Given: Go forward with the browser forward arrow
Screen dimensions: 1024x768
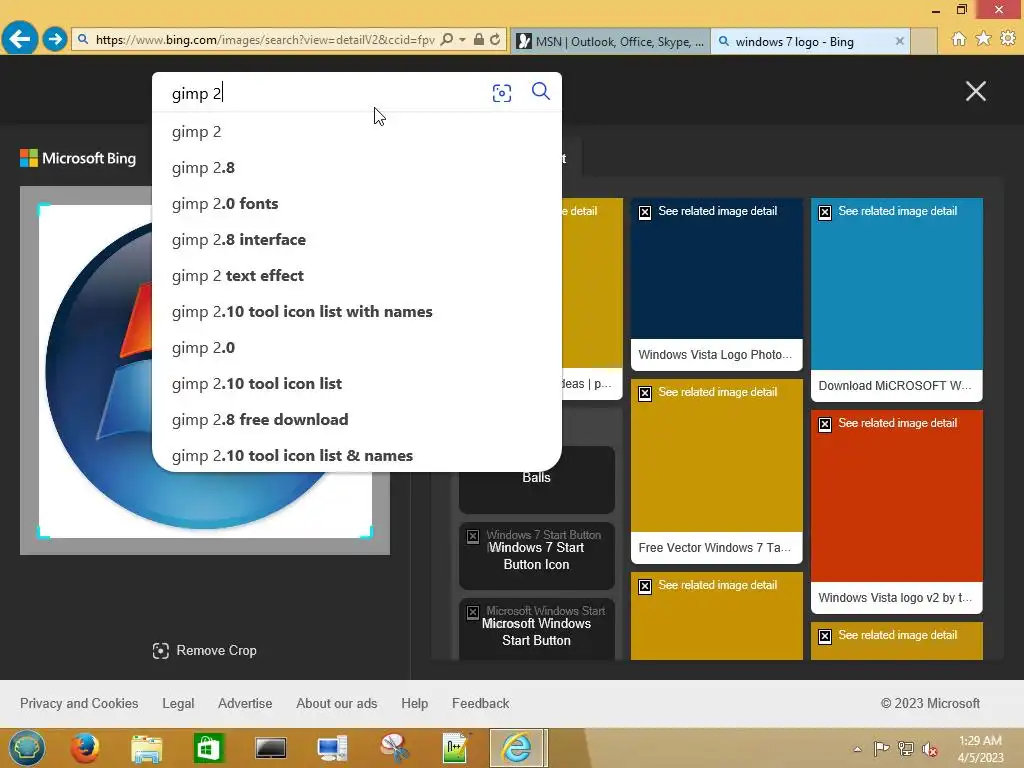Looking at the screenshot, I should [55, 39].
